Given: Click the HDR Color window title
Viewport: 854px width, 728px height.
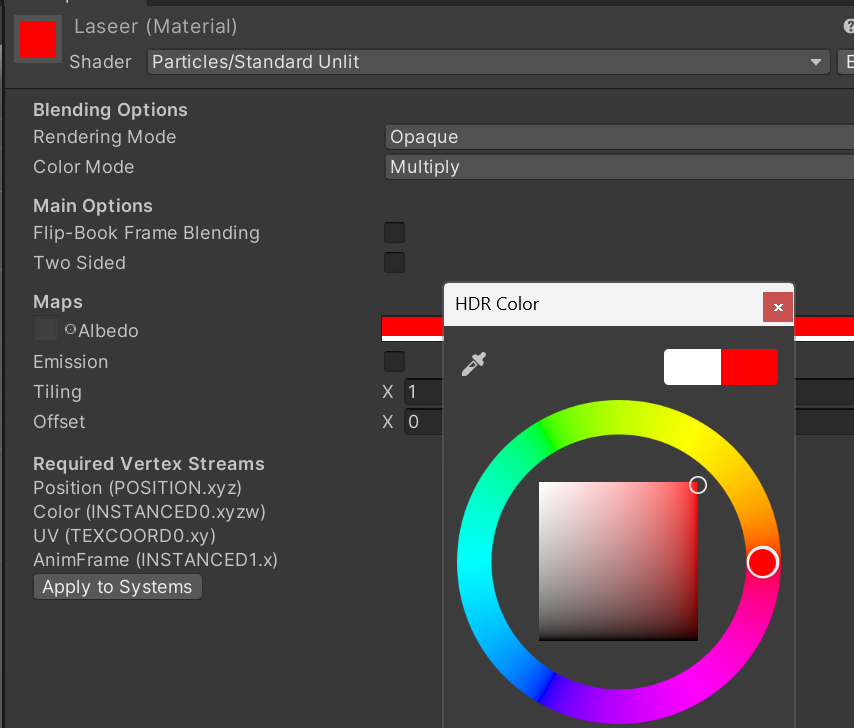Looking at the screenshot, I should coord(497,304).
